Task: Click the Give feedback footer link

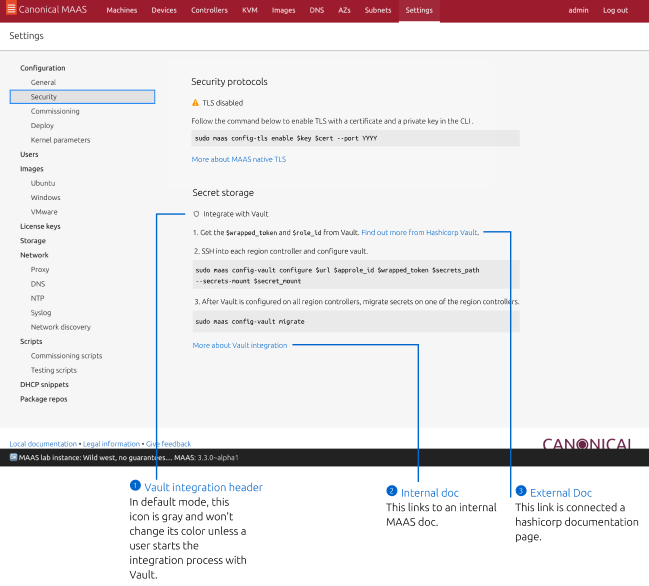Action: [x=168, y=443]
